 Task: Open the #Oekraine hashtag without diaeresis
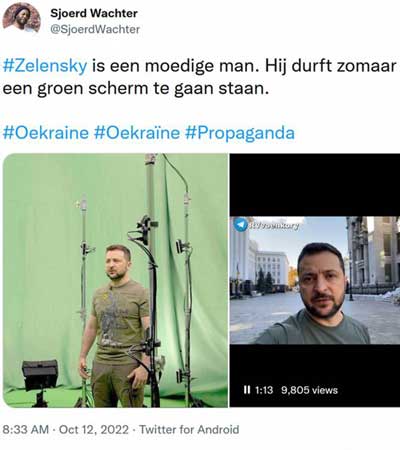pos(46,133)
